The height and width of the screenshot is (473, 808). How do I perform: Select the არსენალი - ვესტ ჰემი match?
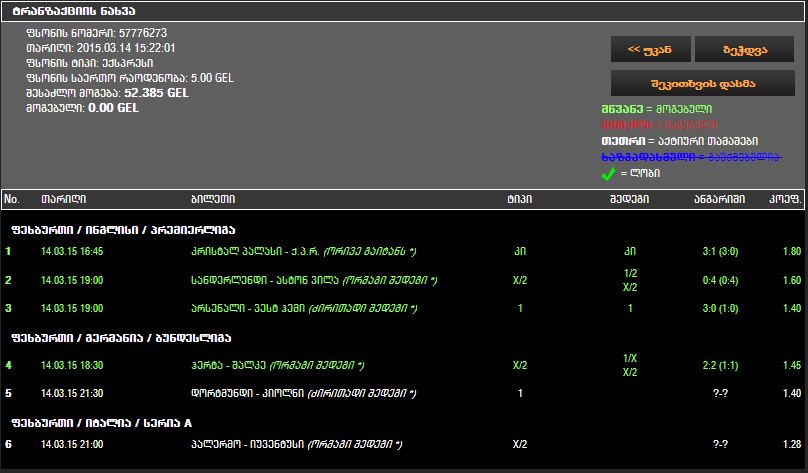point(304,308)
